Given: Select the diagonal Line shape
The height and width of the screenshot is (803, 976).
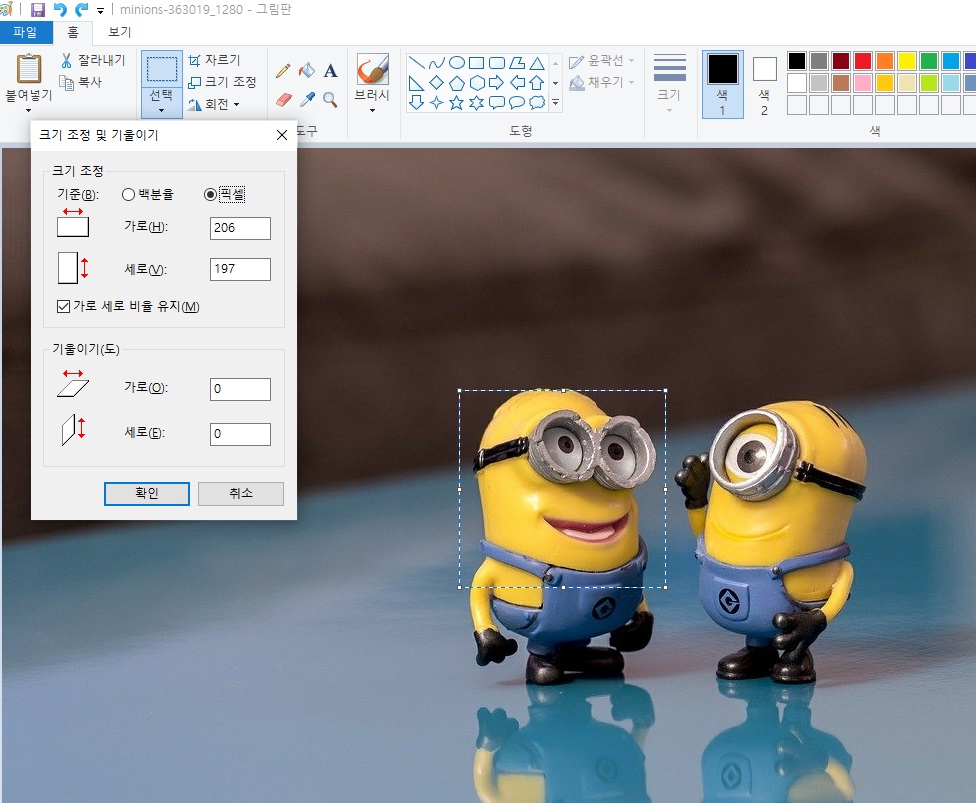Looking at the screenshot, I should point(417,62).
